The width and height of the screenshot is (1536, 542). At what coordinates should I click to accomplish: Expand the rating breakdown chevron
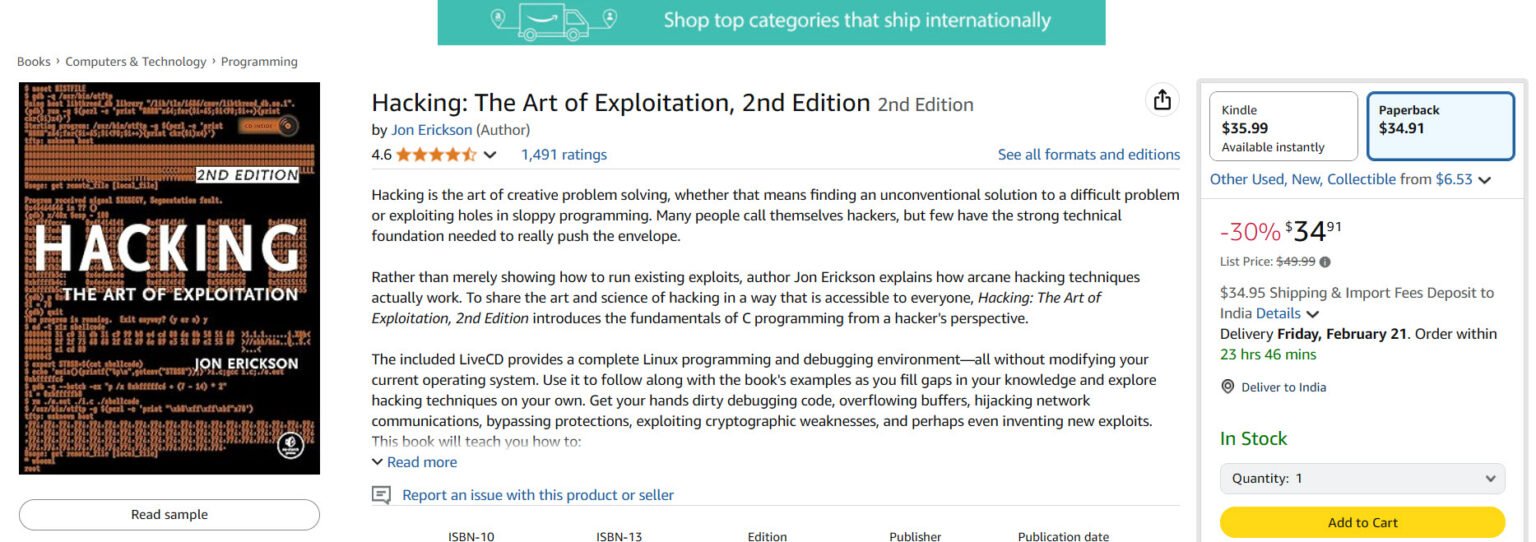pyautogui.click(x=490, y=155)
